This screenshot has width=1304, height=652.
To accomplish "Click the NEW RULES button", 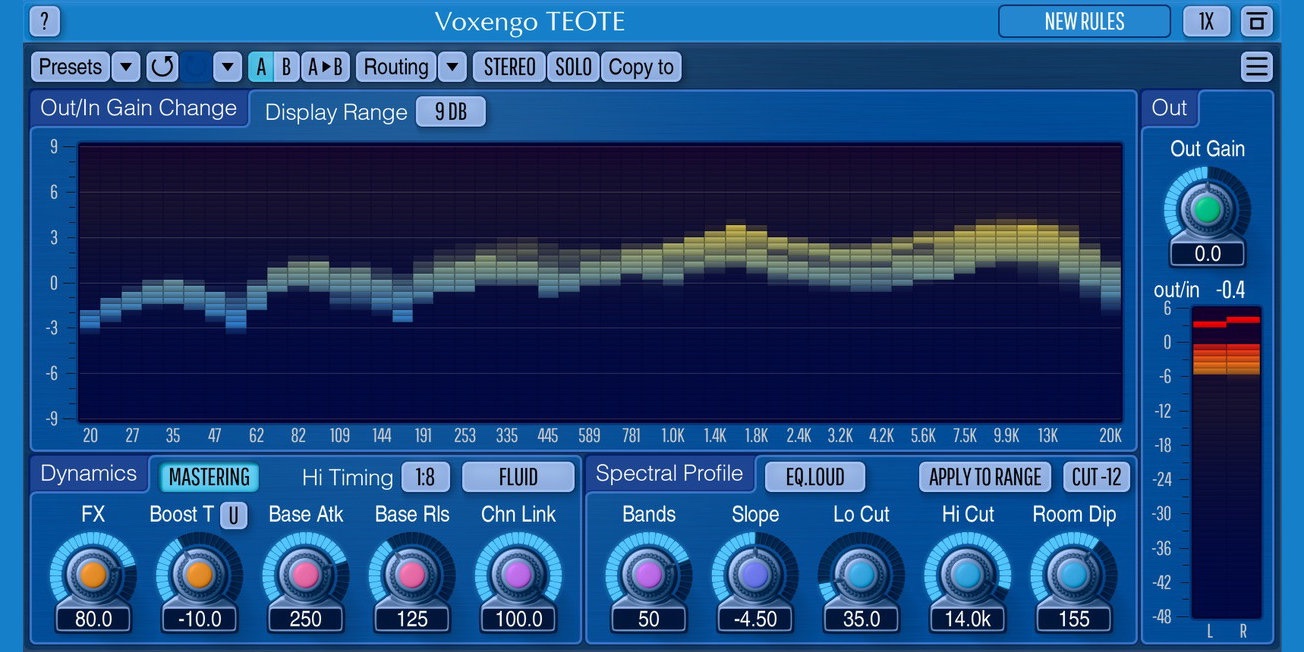I will pyautogui.click(x=1084, y=21).
